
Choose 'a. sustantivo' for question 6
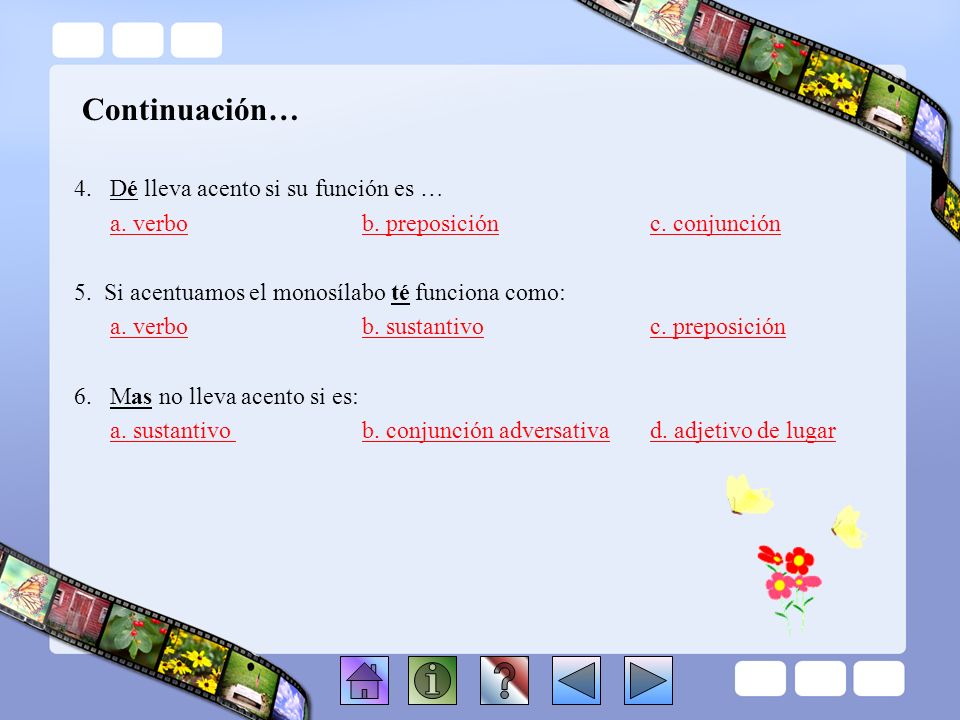(x=173, y=431)
